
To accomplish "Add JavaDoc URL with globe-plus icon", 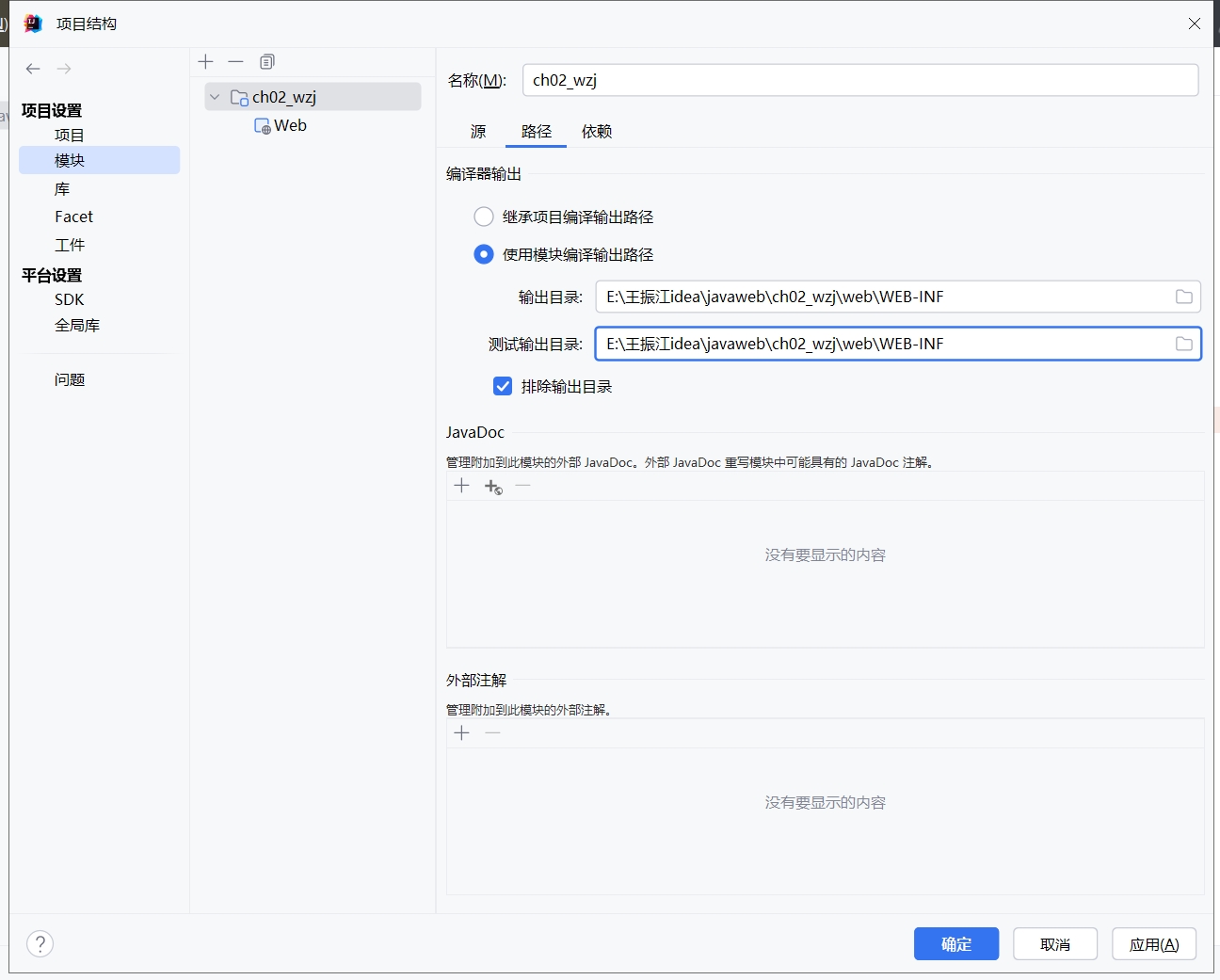I will tap(493, 487).
